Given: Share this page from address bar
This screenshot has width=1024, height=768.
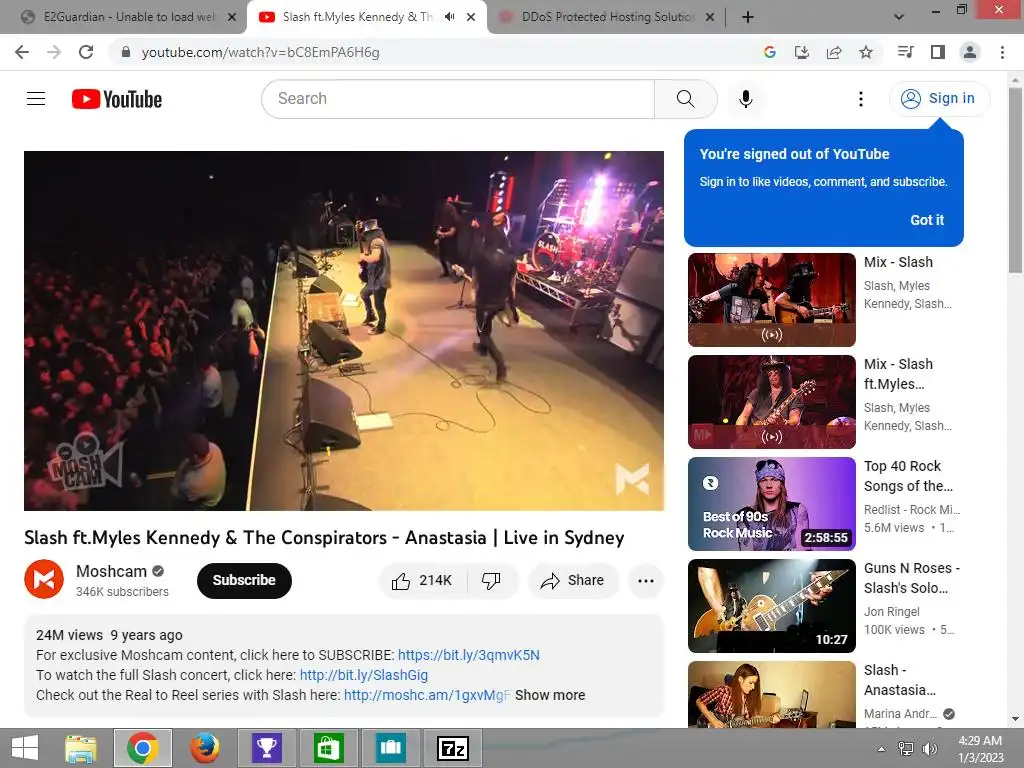Looking at the screenshot, I should click(834, 52).
